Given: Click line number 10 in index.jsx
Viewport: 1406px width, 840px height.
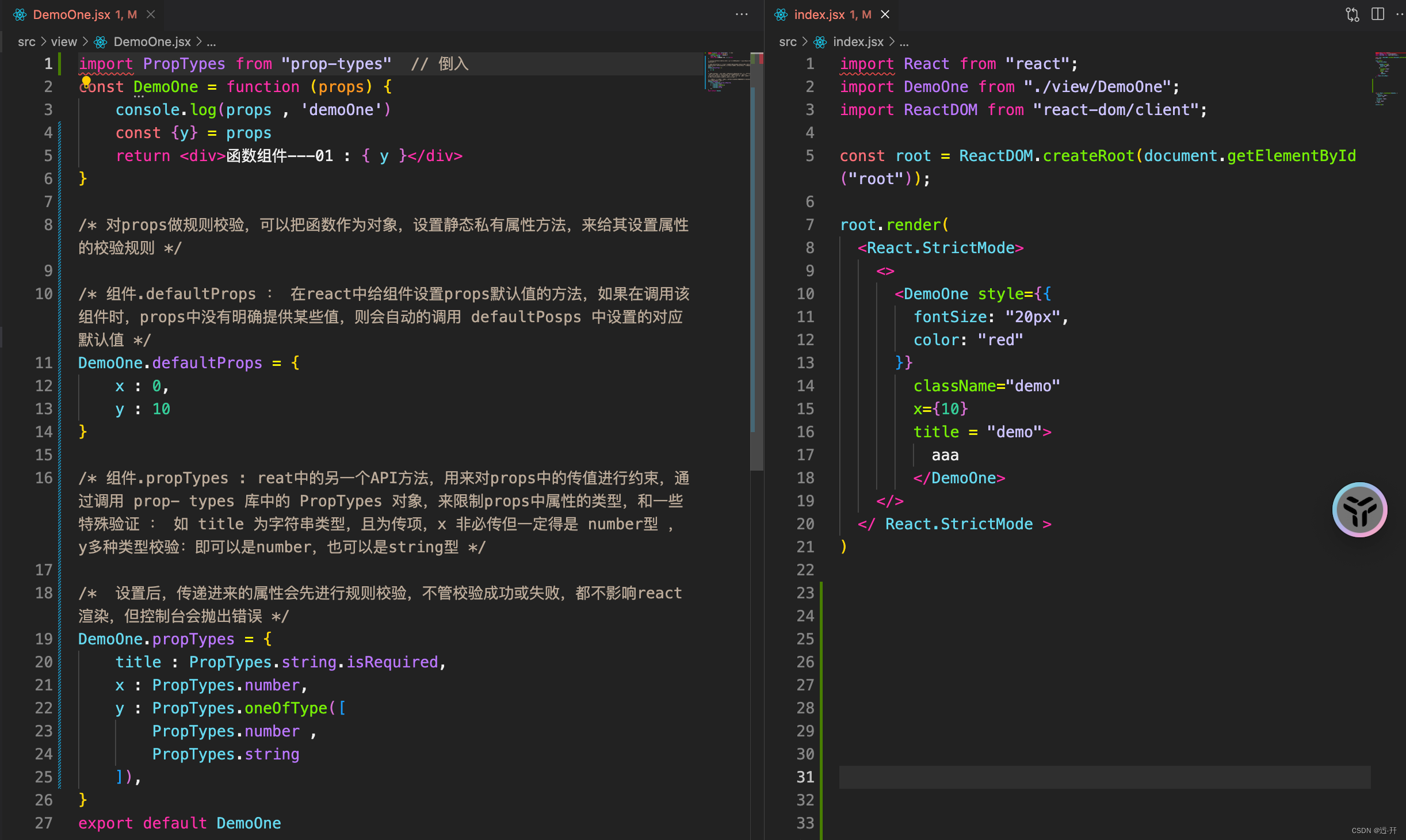Looking at the screenshot, I should tap(805, 294).
